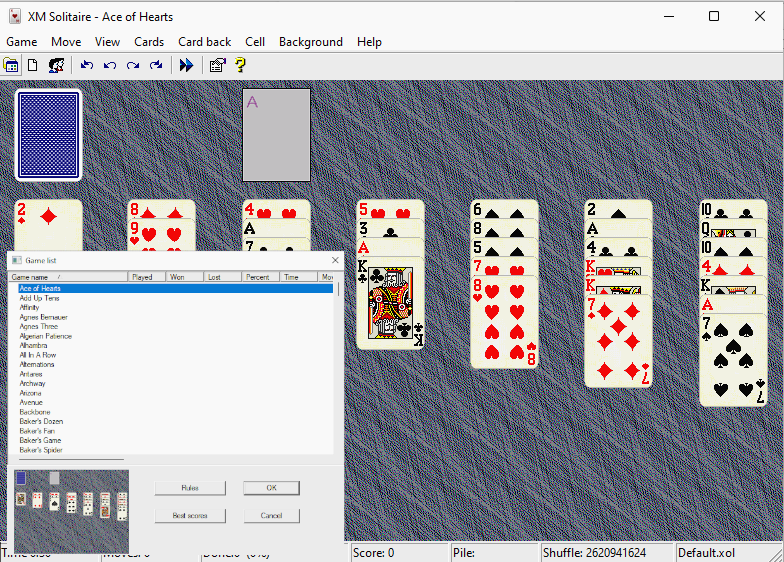Select Baker's Dozen in game list
The width and height of the screenshot is (784, 562).
click(x=41, y=422)
